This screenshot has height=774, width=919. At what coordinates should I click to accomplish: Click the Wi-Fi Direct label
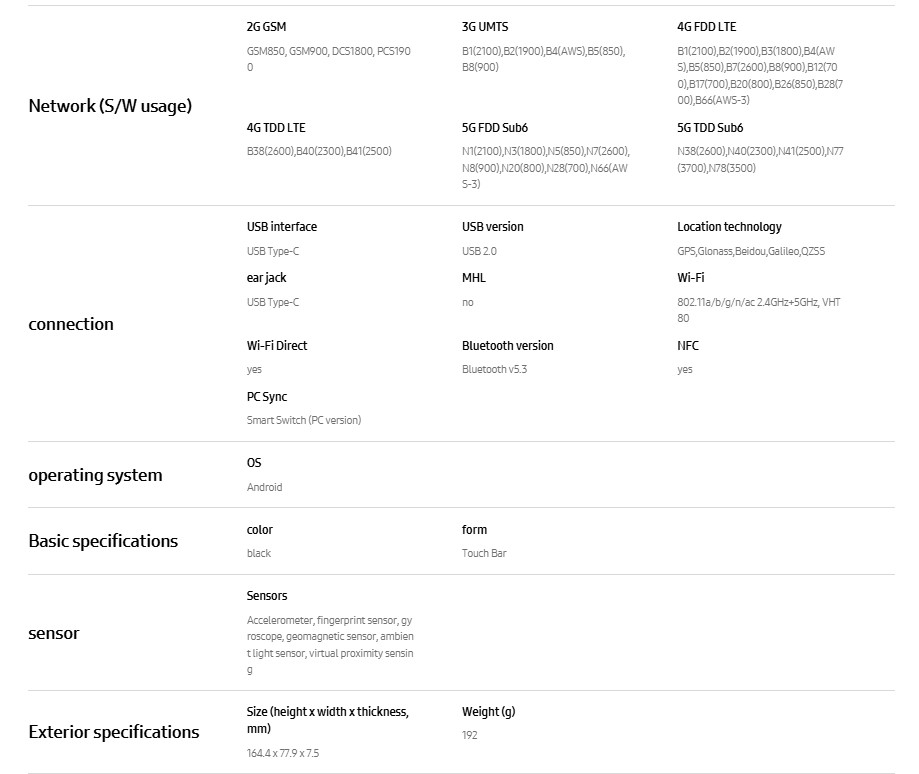tap(277, 346)
